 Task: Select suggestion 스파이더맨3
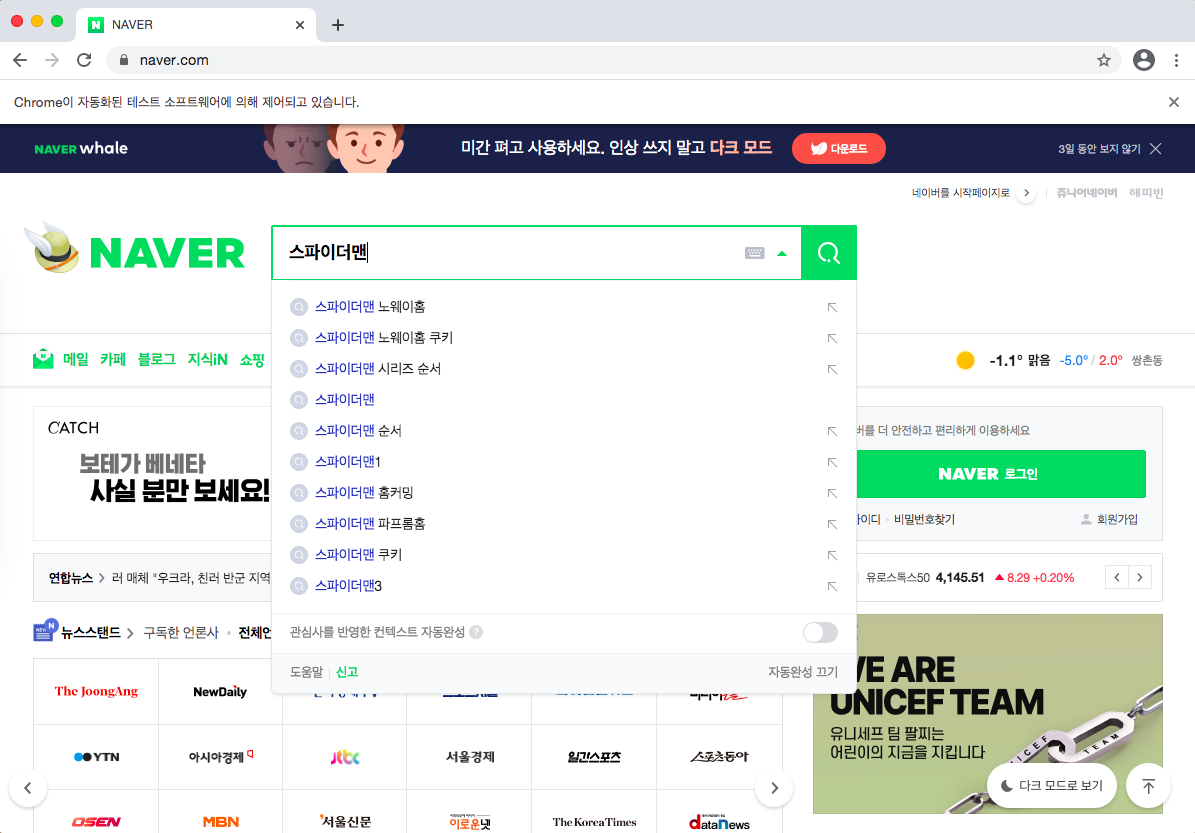pyautogui.click(x=348, y=585)
